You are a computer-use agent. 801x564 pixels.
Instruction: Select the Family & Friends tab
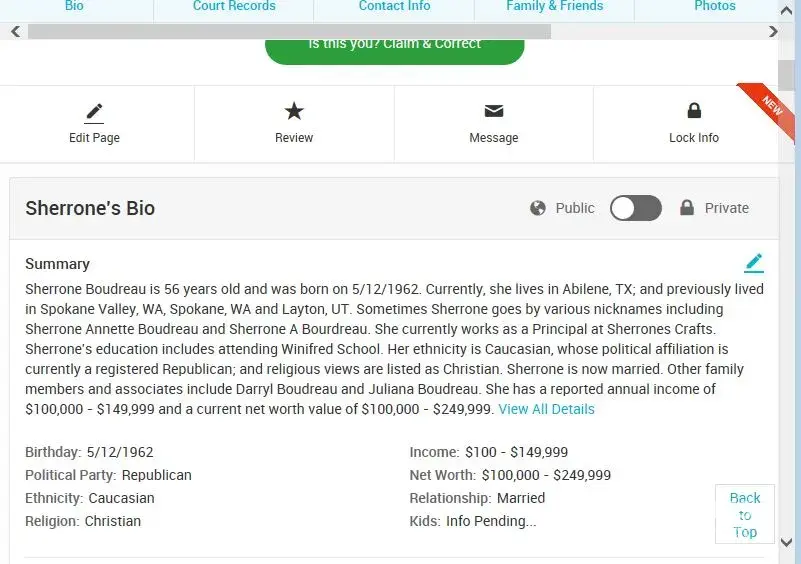[x=554, y=7]
